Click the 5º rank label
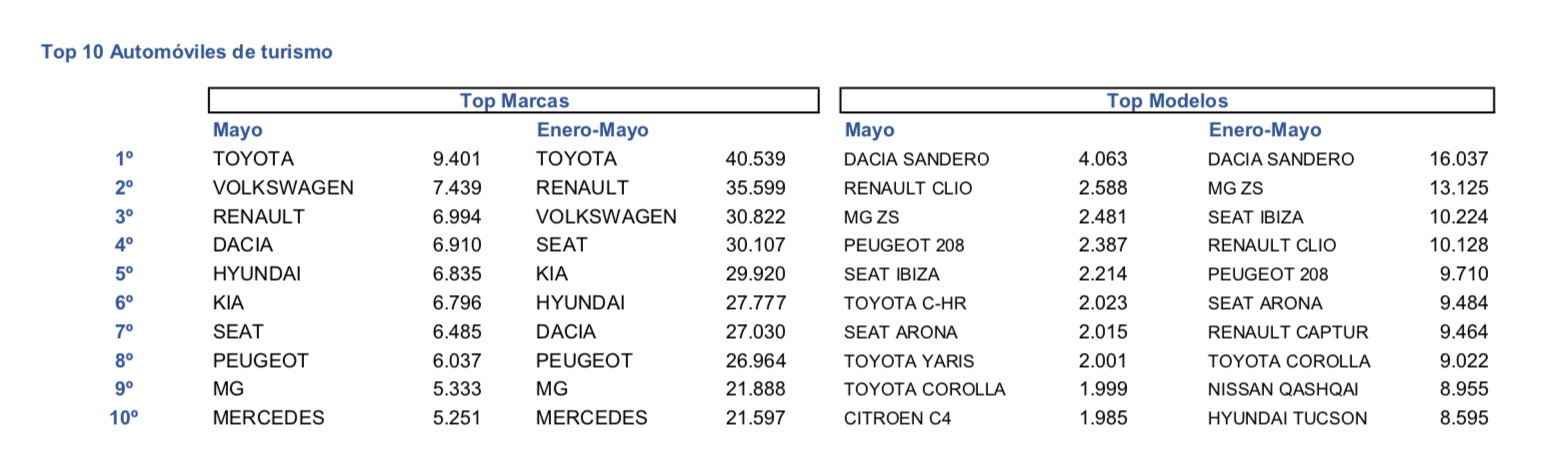1554x466 pixels. point(124,274)
